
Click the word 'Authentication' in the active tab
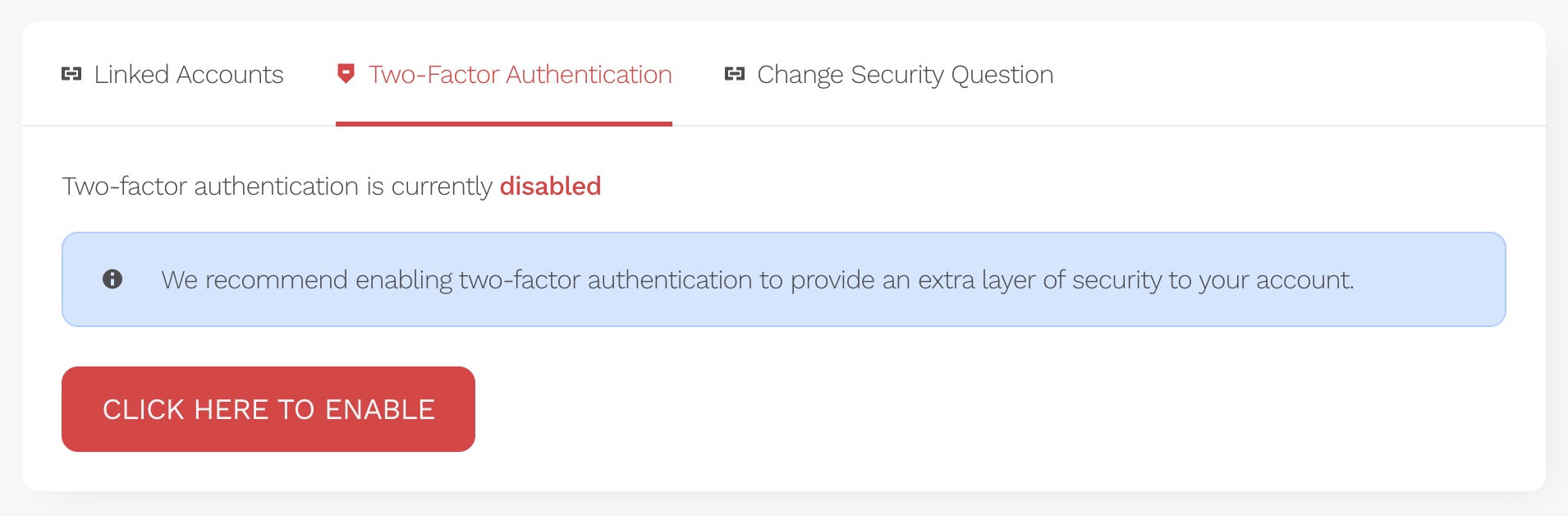(x=589, y=75)
